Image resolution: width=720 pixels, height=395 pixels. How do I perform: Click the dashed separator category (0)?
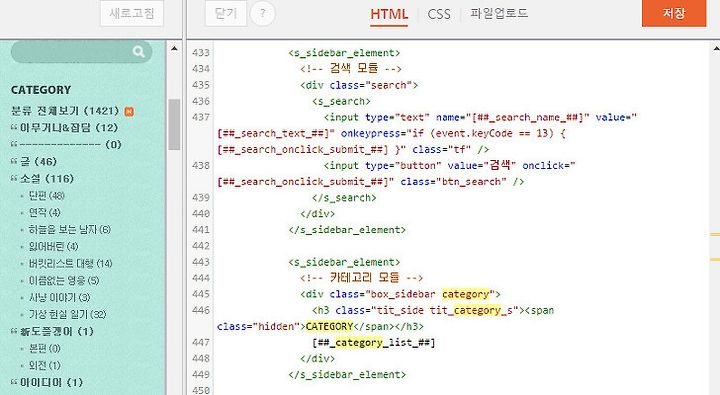[70, 145]
